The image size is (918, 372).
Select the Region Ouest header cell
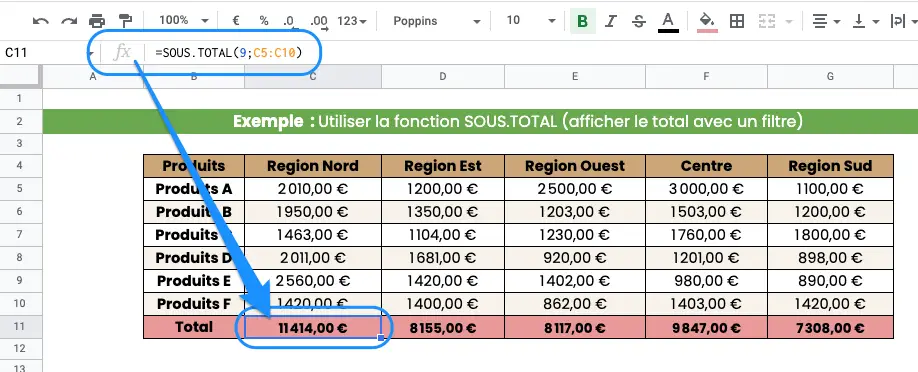tap(575, 166)
